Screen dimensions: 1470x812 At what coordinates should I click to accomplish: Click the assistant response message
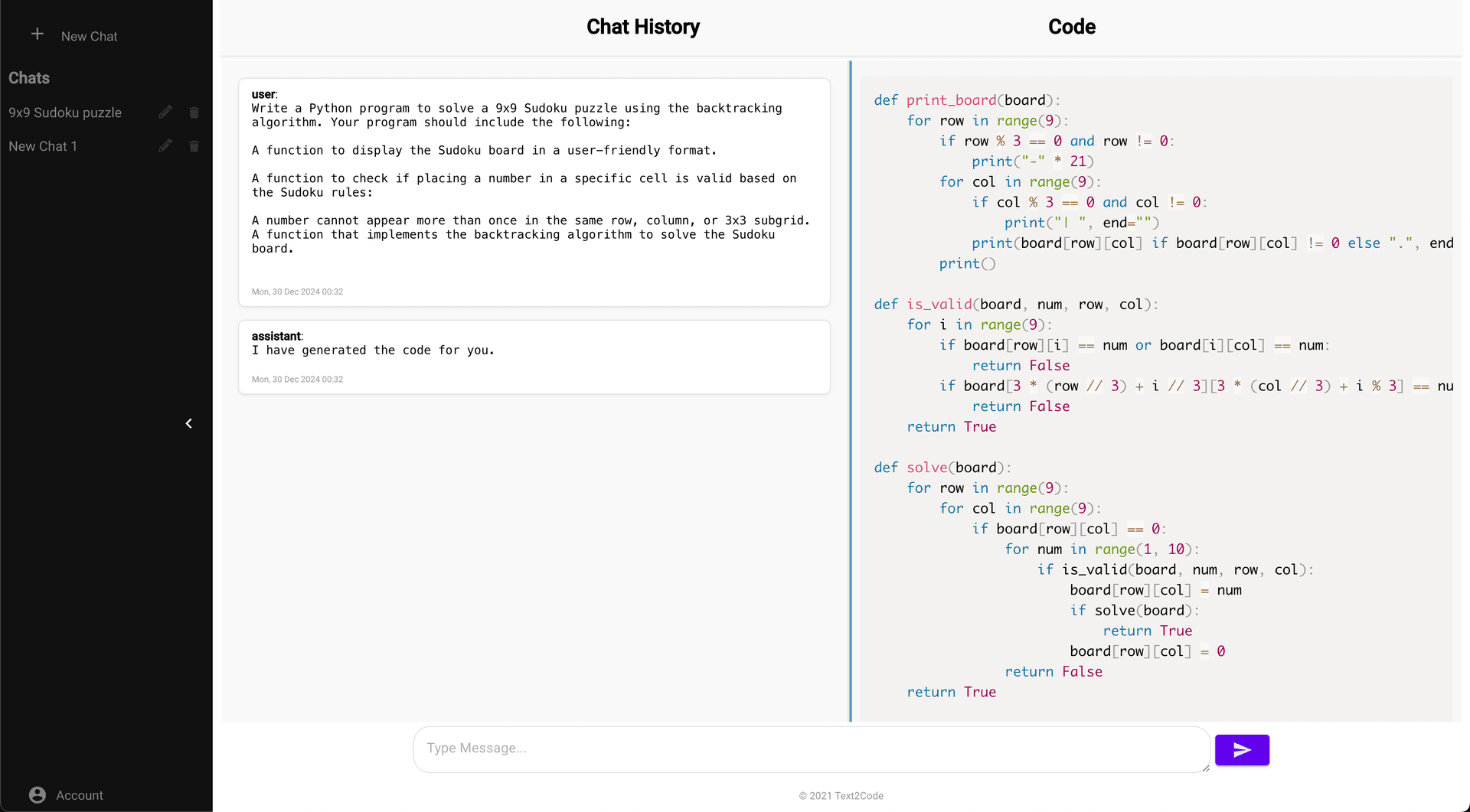pos(534,357)
